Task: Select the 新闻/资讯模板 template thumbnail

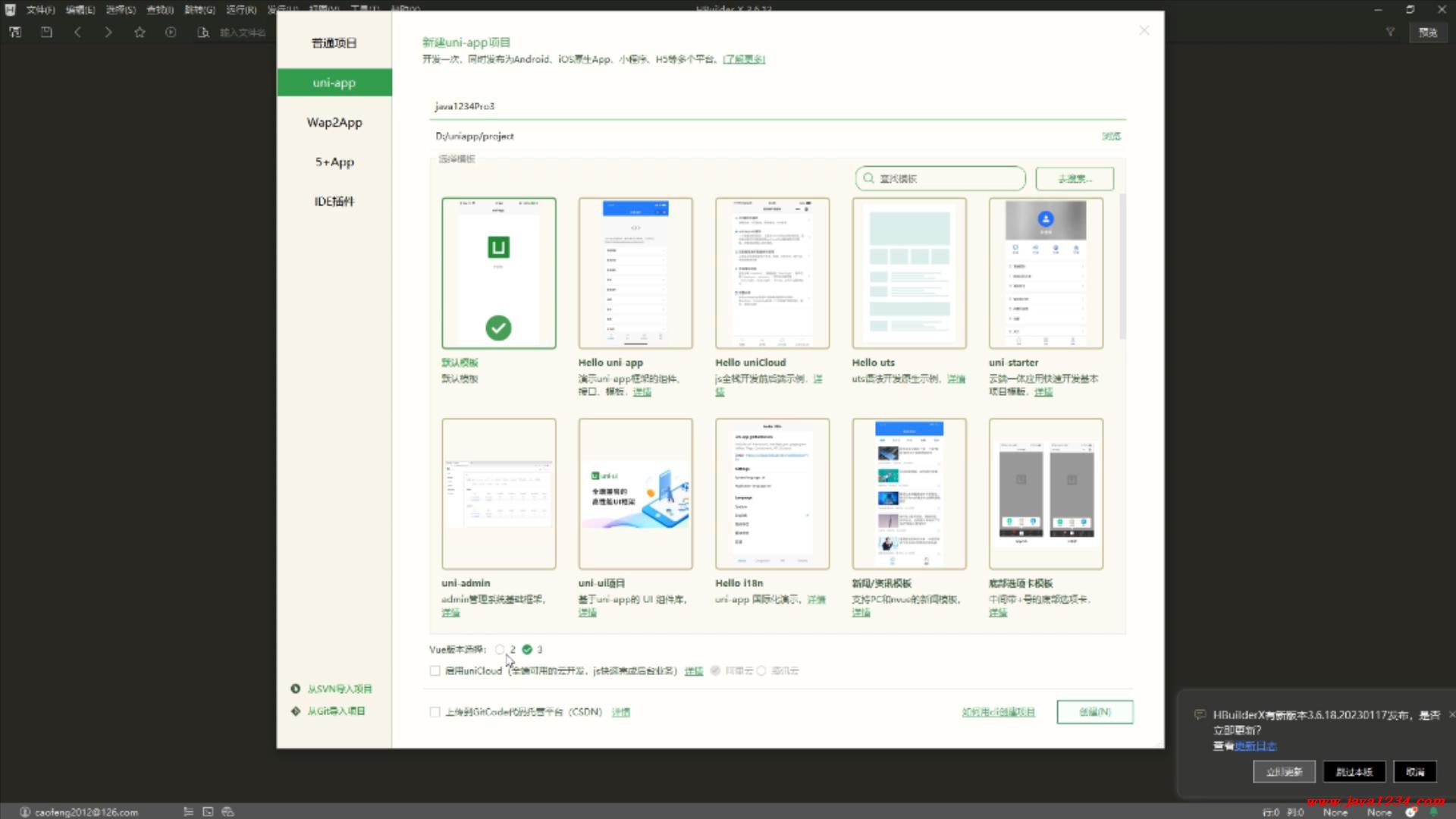Action: (x=909, y=494)
